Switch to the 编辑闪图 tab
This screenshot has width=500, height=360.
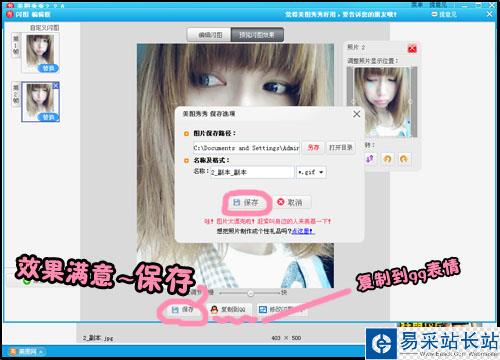point(209,35)
